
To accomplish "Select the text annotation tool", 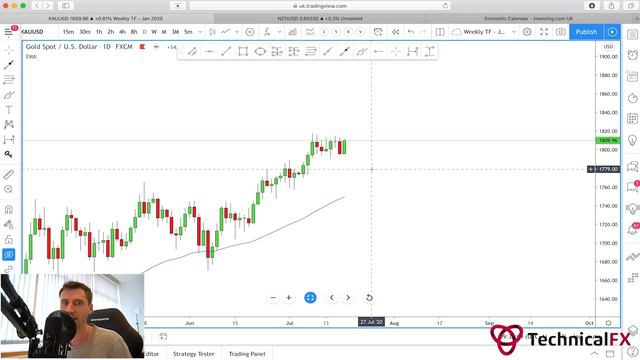I will click(x=9, y=109).
